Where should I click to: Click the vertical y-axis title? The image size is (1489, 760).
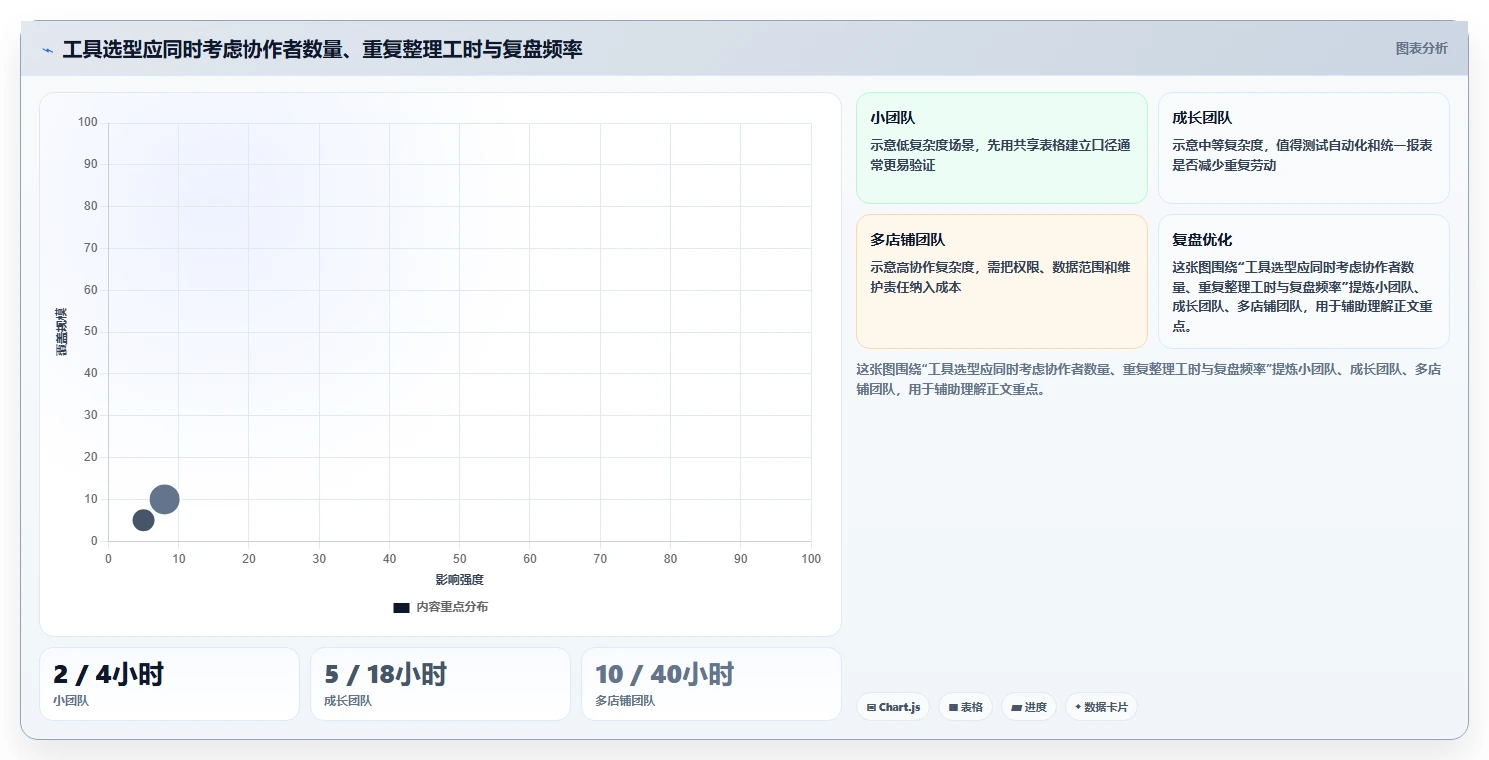click(61, 332)
